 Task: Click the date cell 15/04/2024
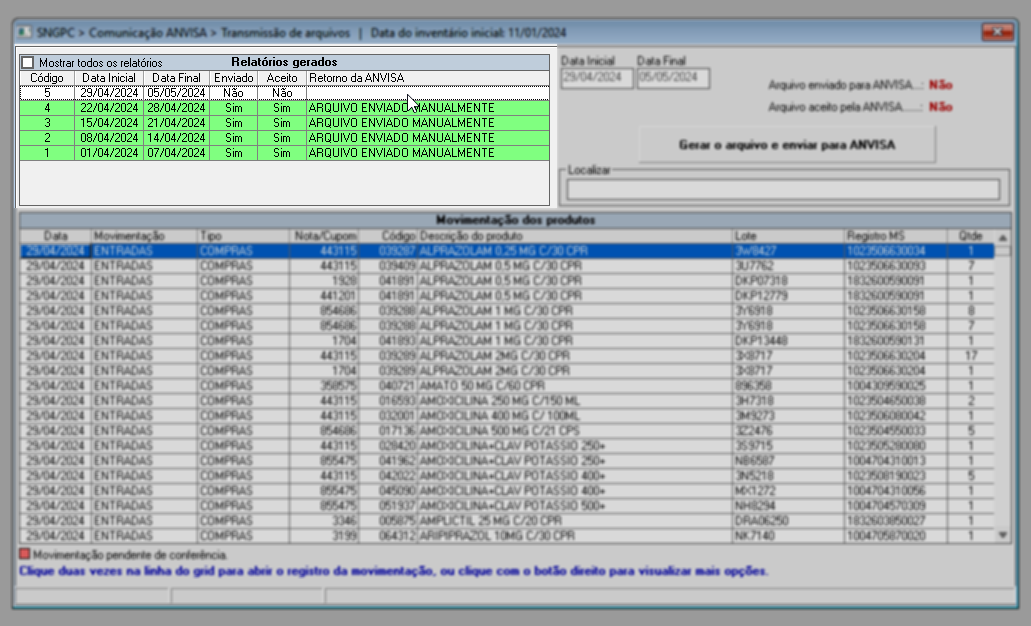109,123
